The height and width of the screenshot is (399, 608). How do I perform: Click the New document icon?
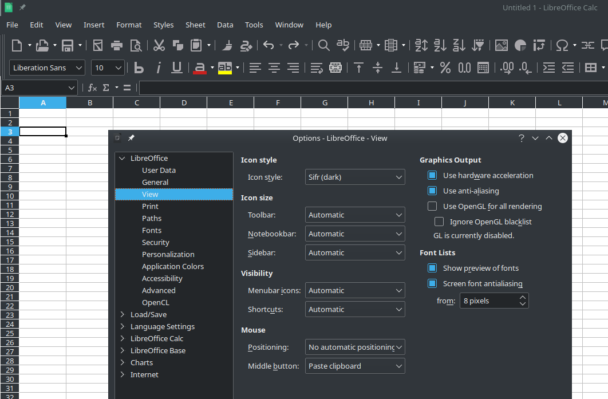[17, 46]
